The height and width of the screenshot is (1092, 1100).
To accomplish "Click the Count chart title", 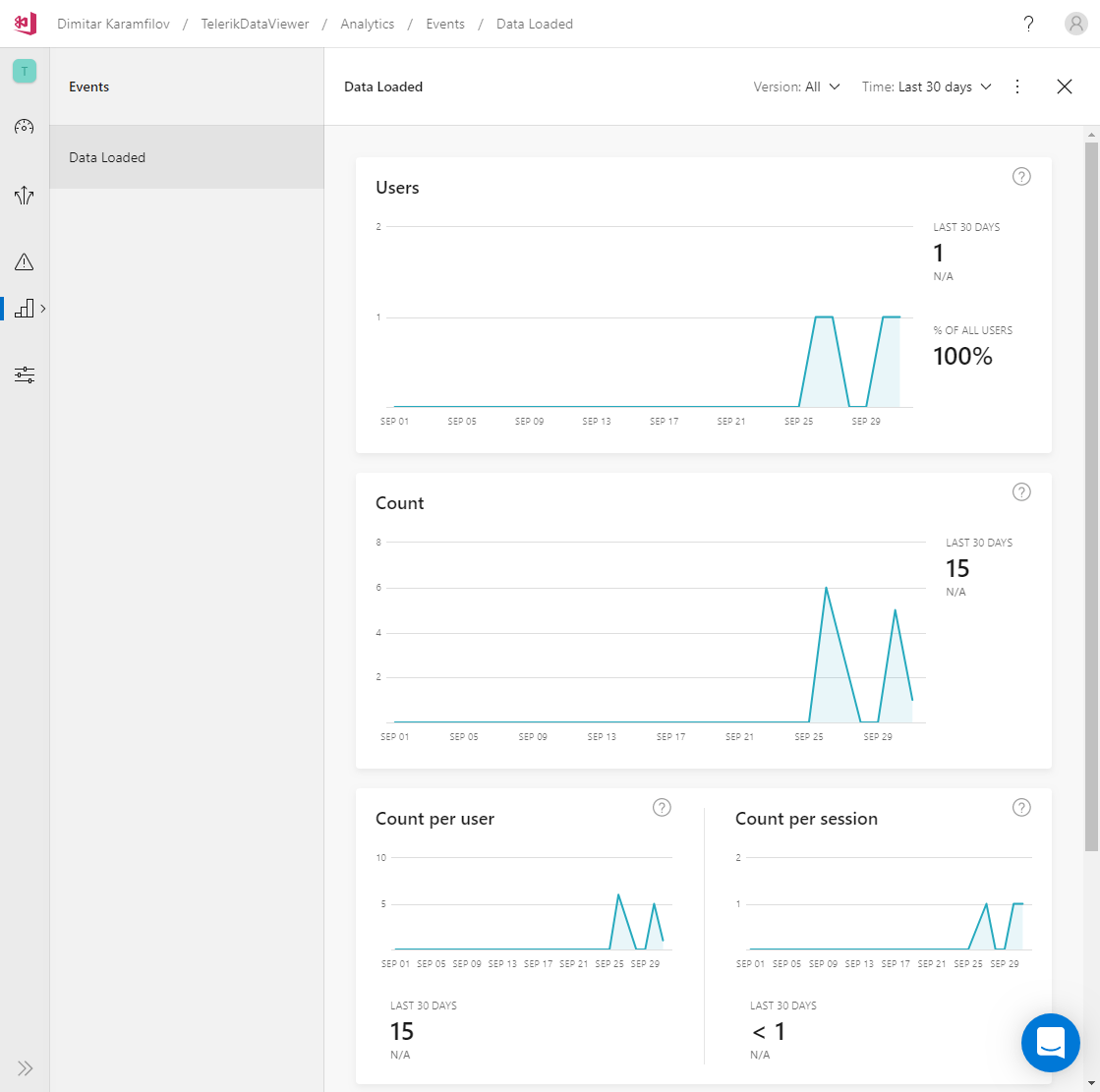I will 399,503.
